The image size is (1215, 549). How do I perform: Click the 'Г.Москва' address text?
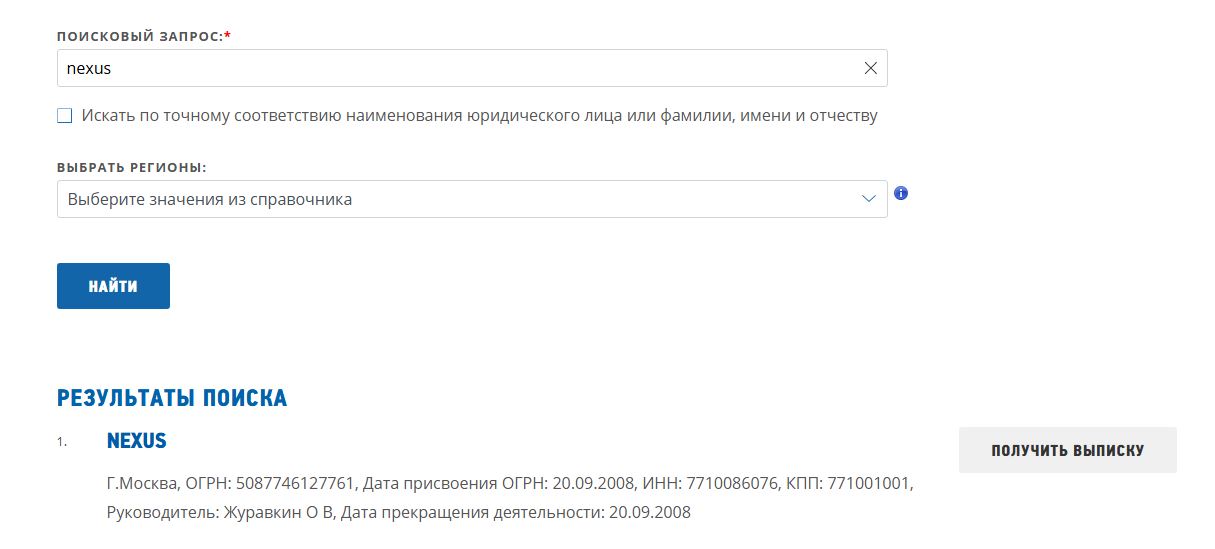pos(143,484)
